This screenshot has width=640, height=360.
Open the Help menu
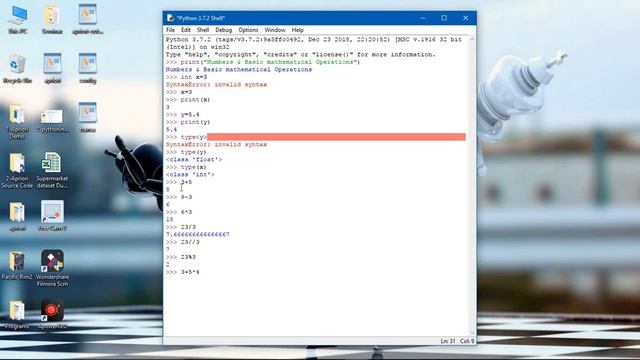(x=297, y=30)
